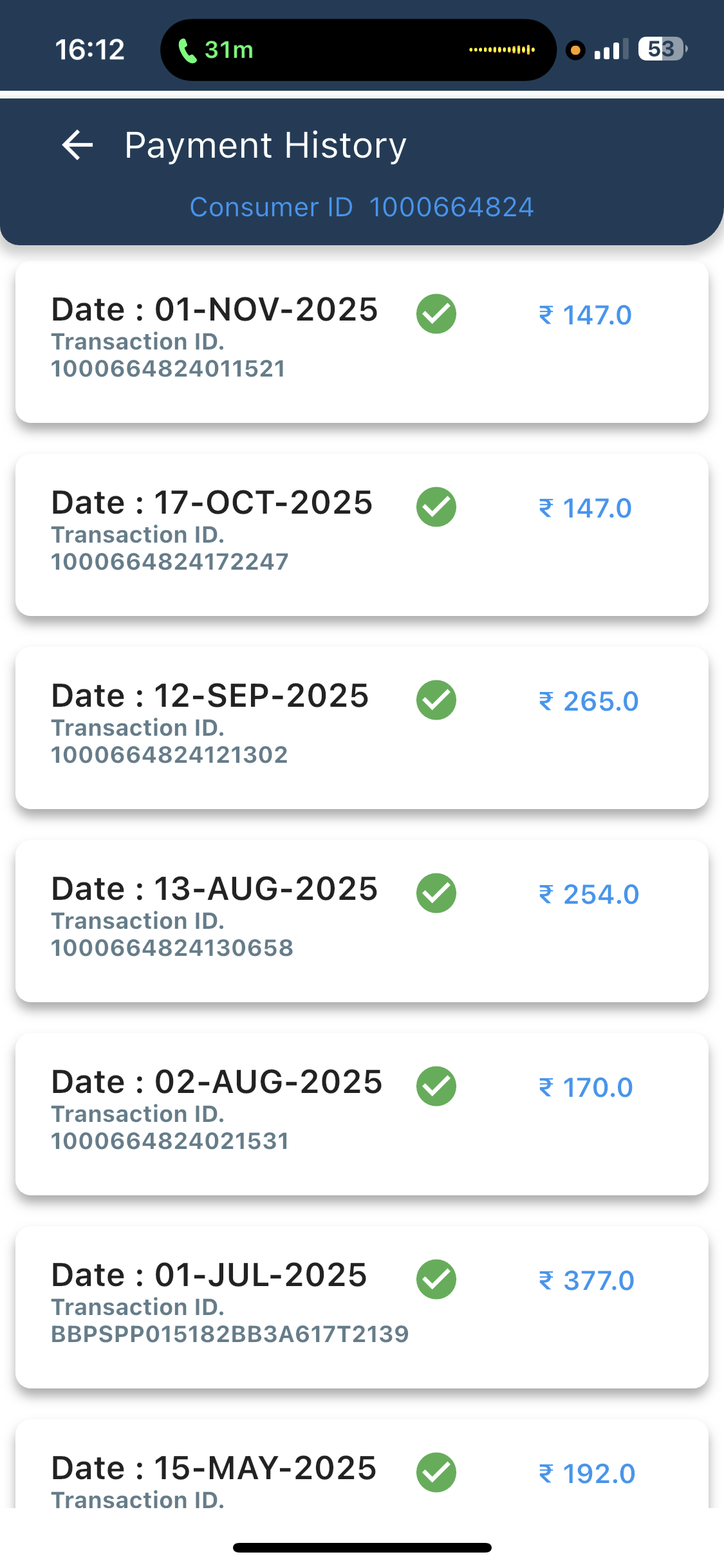Tap green checkmark for 15-MAY-2025 payment
724x1568 pixels.
(436, 1472)
